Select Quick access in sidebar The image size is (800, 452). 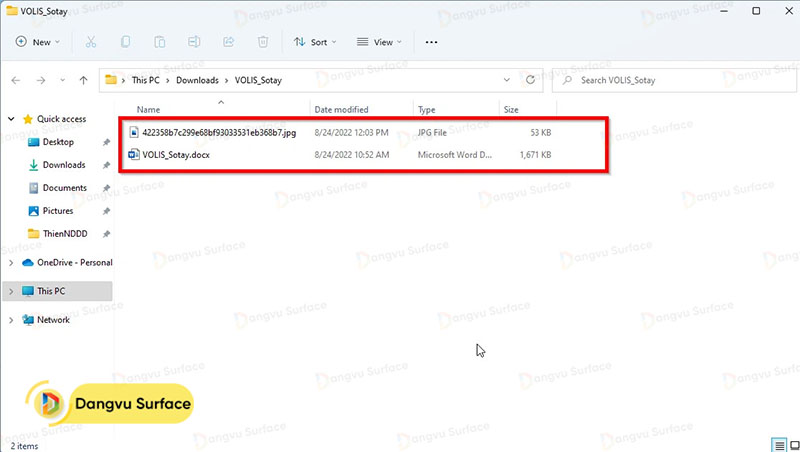pyautogui.click(x=61, y=119)
